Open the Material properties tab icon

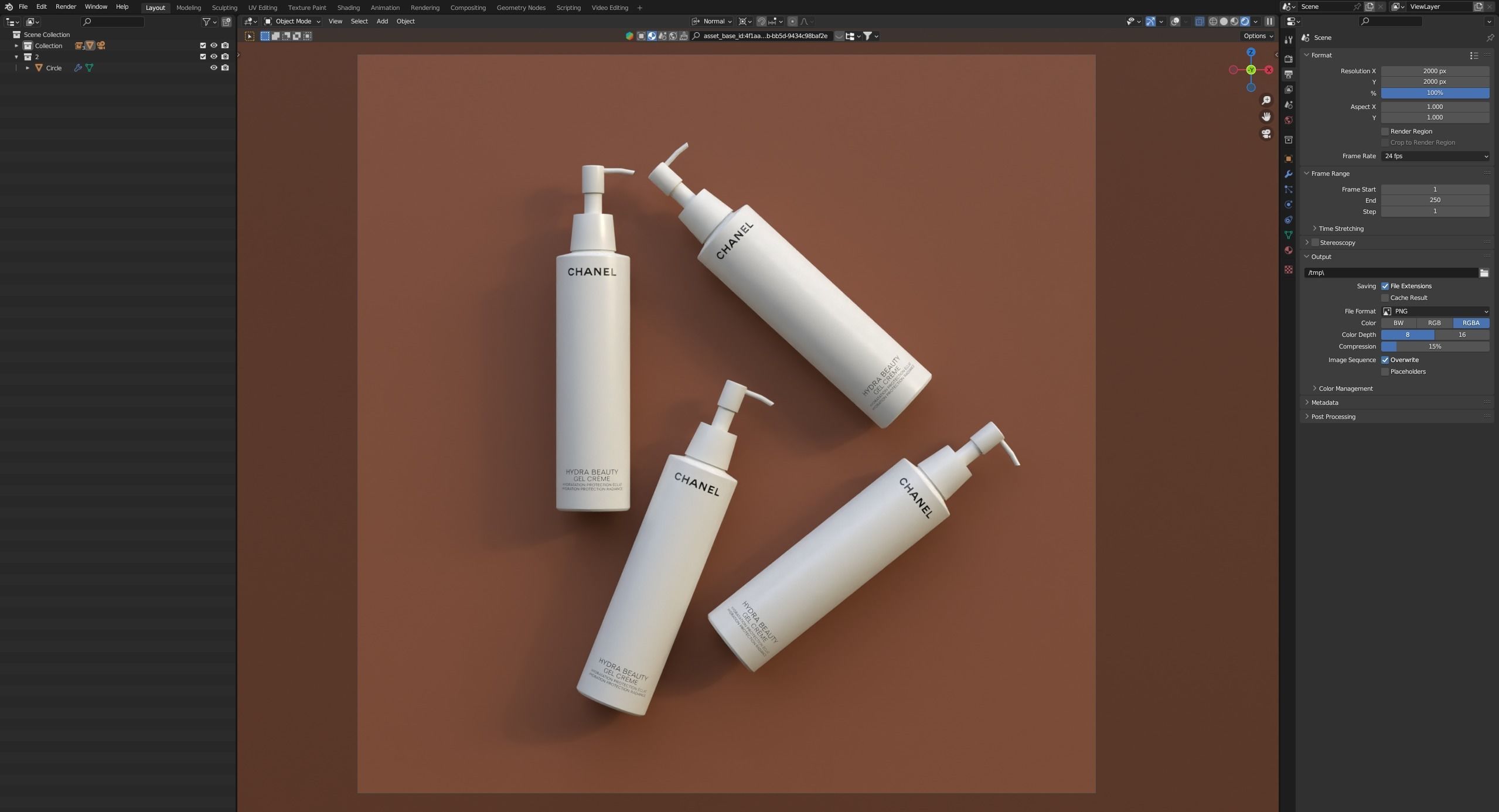[x=1288, y=250]
